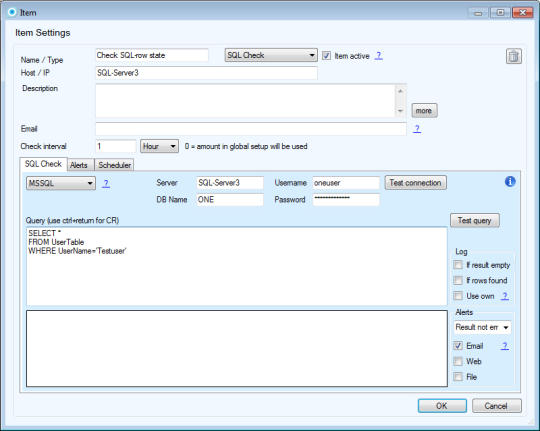Minimize the Item window
Viewport: 540px width, 431px height.
coord(478,13)
